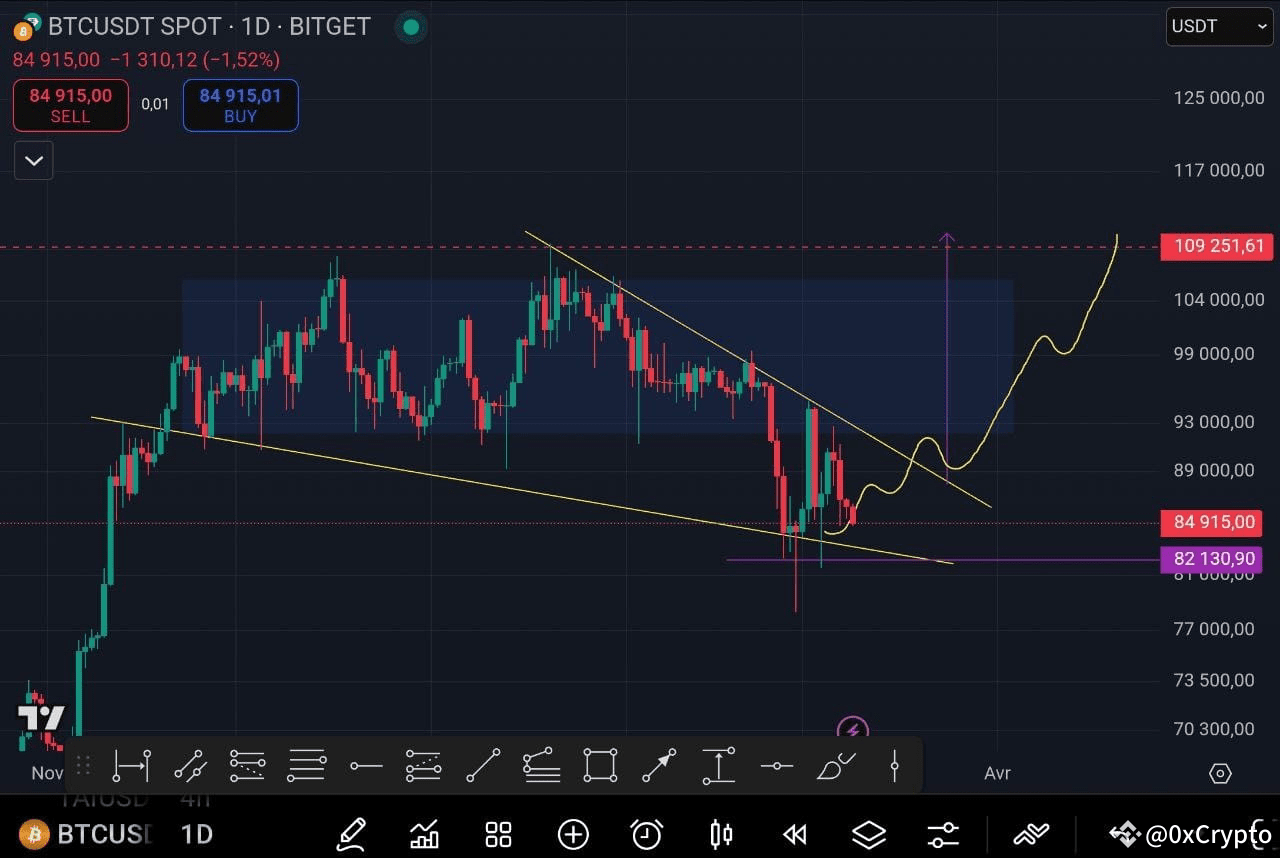Screen dimensions: 1280x858
Task: Click the blue BUY 84 915,01 button
Action: point(240,105)
